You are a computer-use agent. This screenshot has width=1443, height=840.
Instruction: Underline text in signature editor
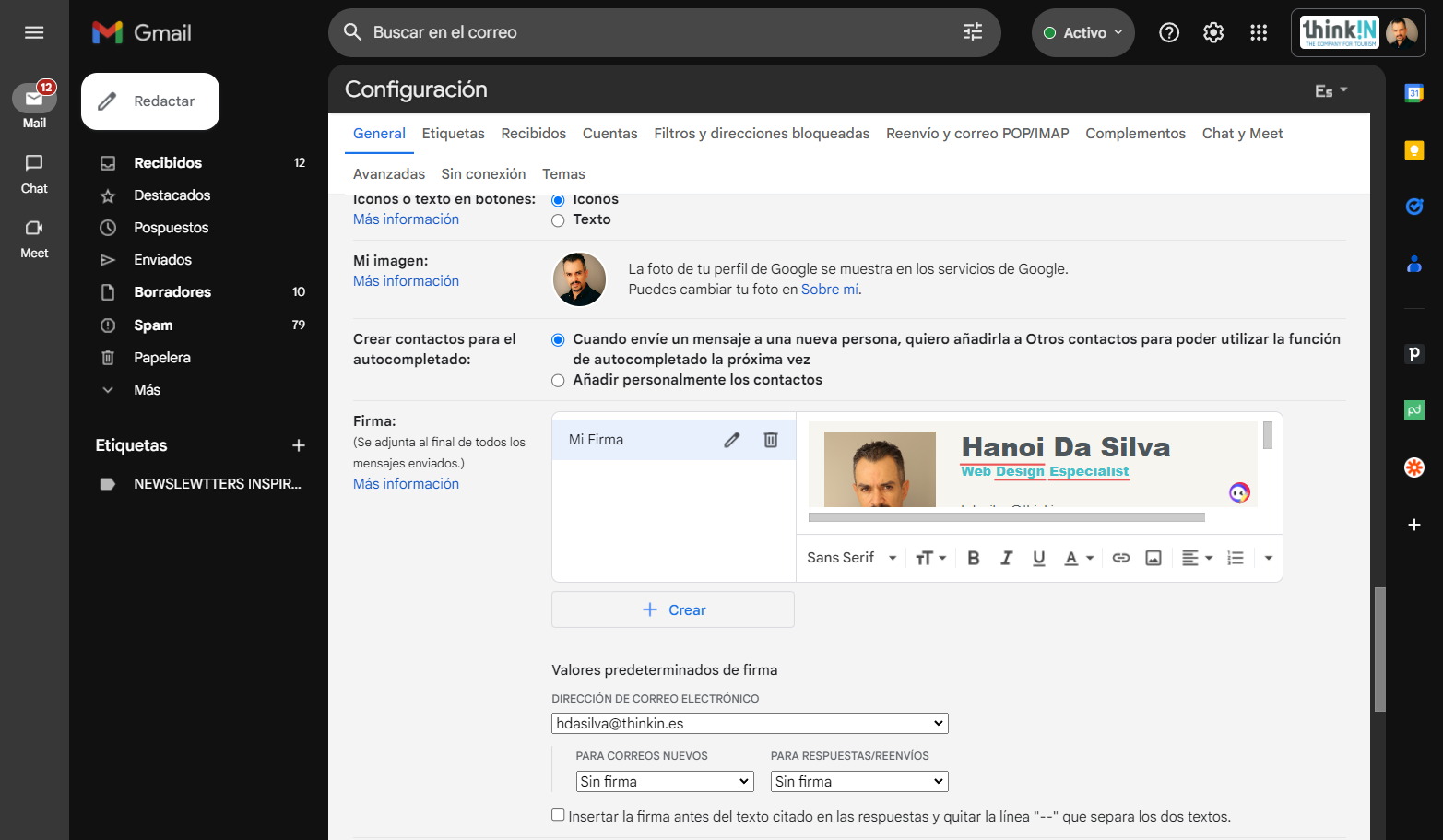click(x=1039, y=558)
